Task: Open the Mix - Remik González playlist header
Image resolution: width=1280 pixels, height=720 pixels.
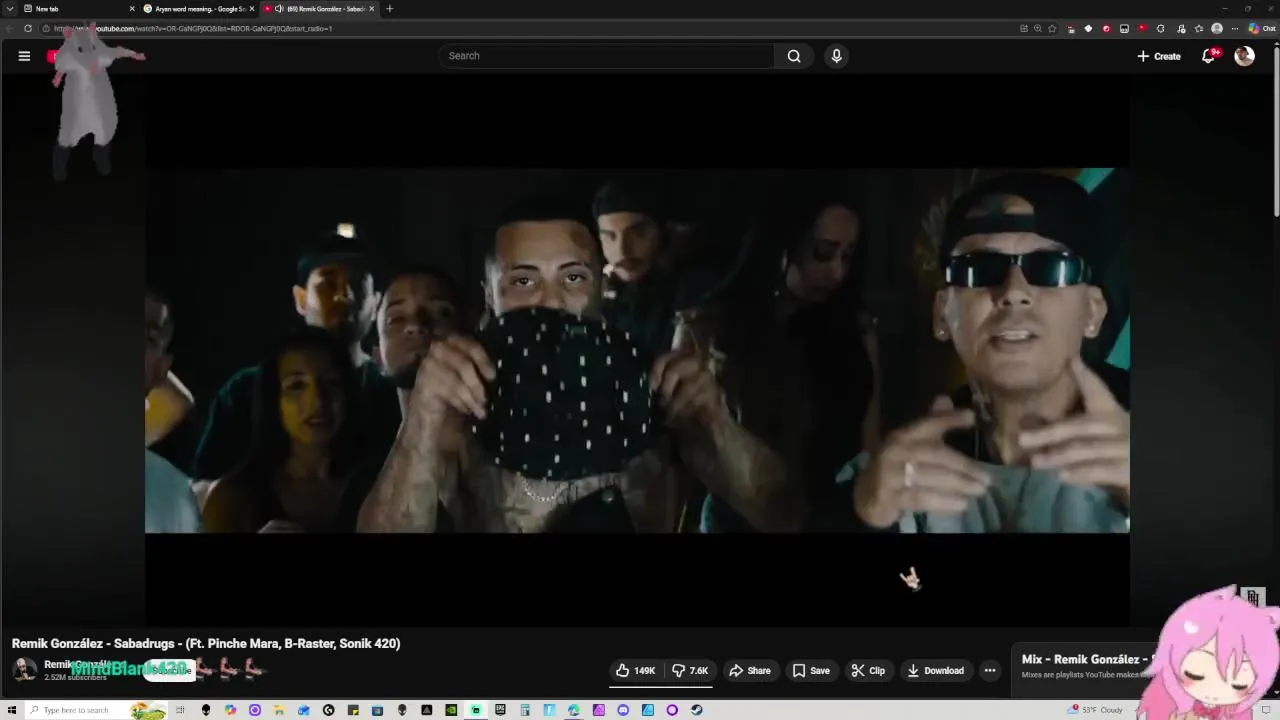Action: (1088, 659)
